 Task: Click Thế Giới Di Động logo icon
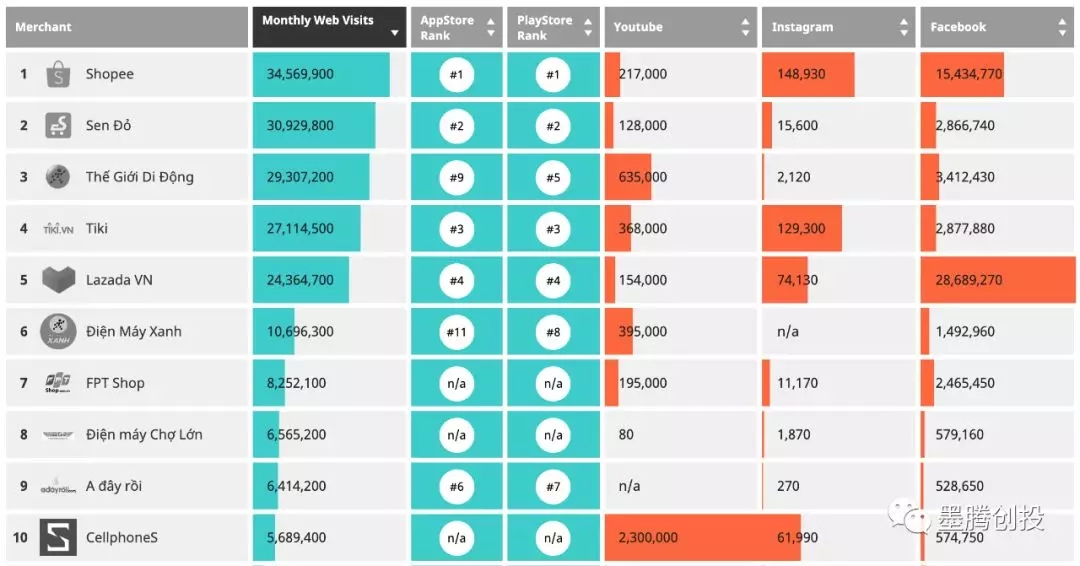pyautogui.click(x=58, y=177)
